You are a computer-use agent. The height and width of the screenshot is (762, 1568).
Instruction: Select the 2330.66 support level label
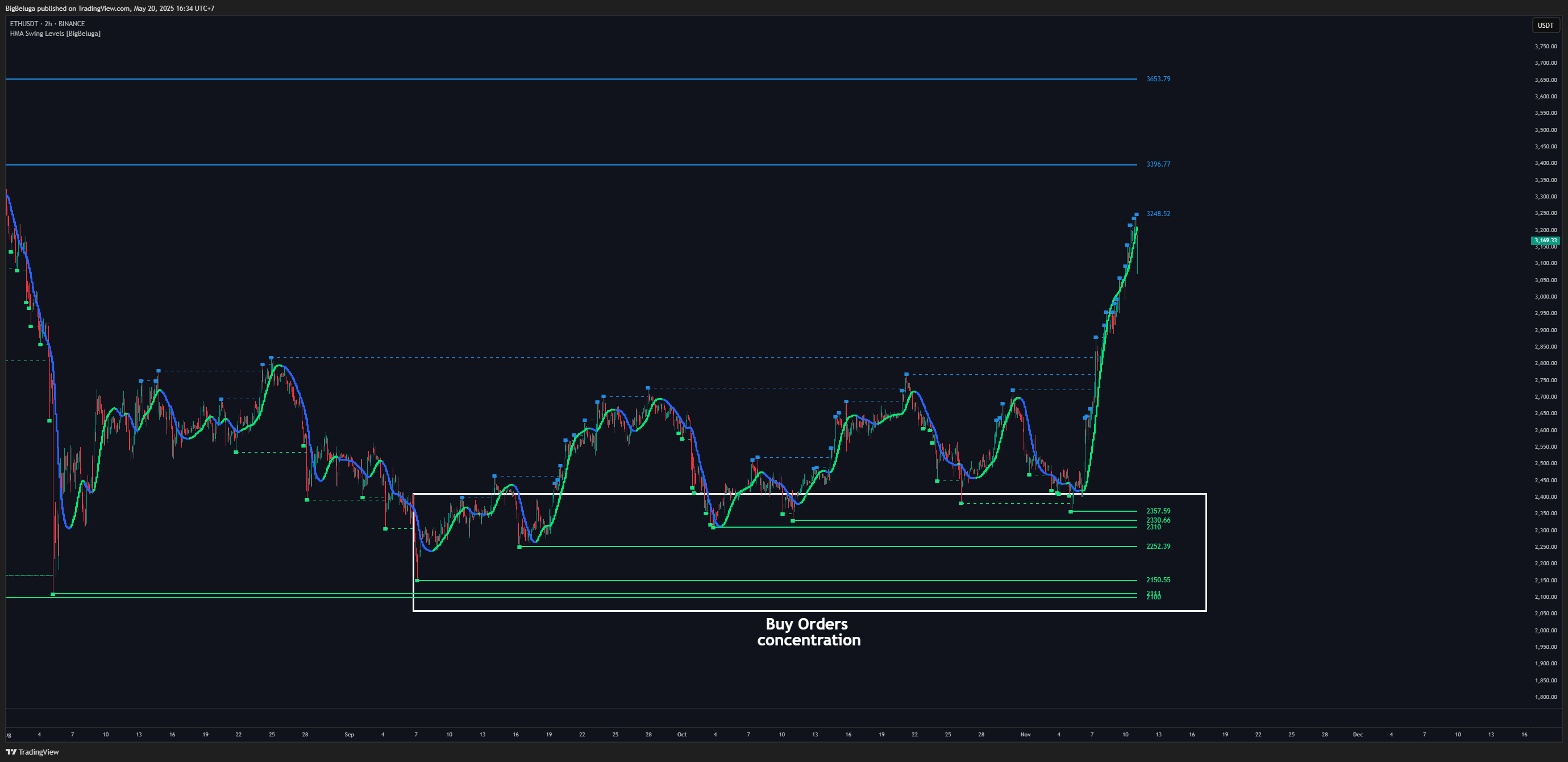[x=1158, y=520]
